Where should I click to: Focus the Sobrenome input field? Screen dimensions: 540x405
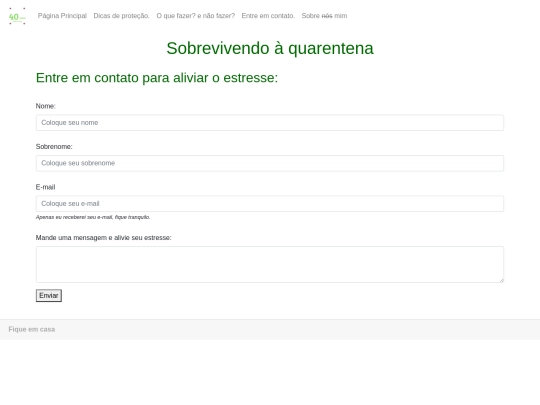coord(270,163)
